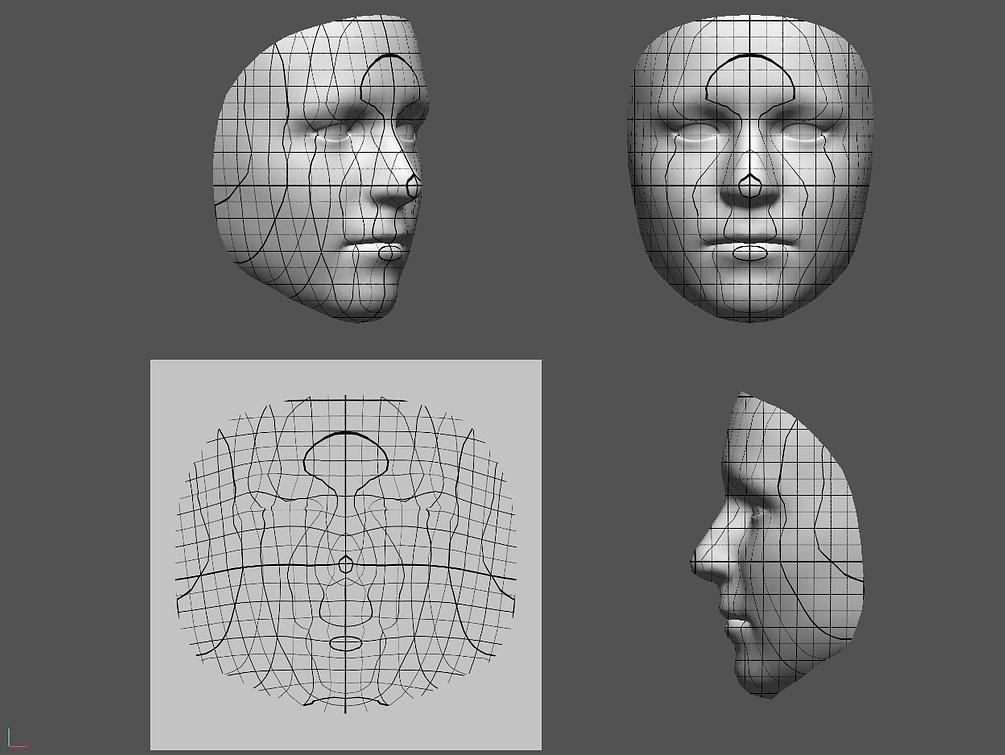1005x755 pixels.
Task: Activate the top-left perspective viewport
Action: pos(250,170)
